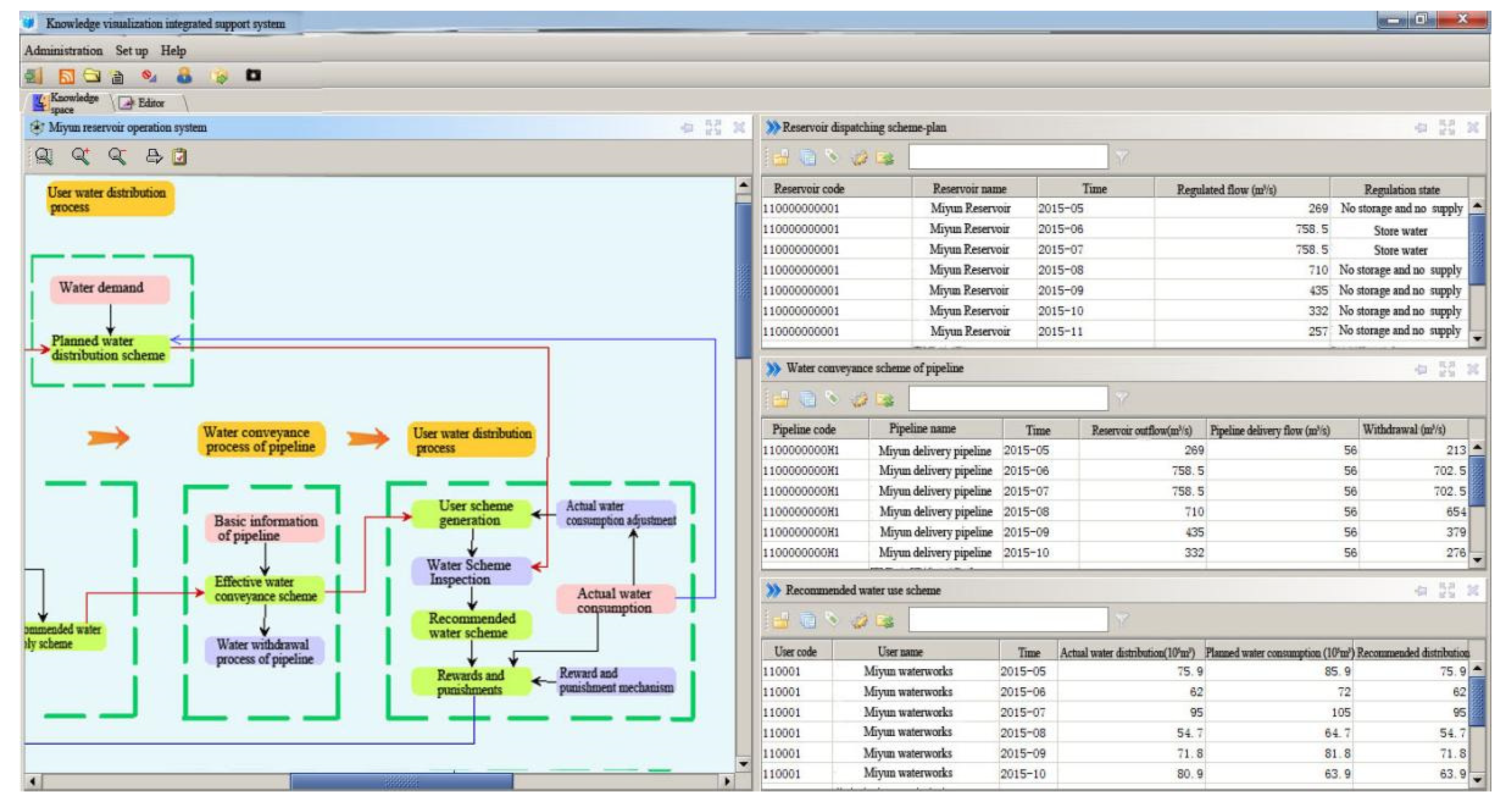Click filter funnel icon in Reservoir dispatching panel
The image size is (1512, 809).
[1122, 157]
